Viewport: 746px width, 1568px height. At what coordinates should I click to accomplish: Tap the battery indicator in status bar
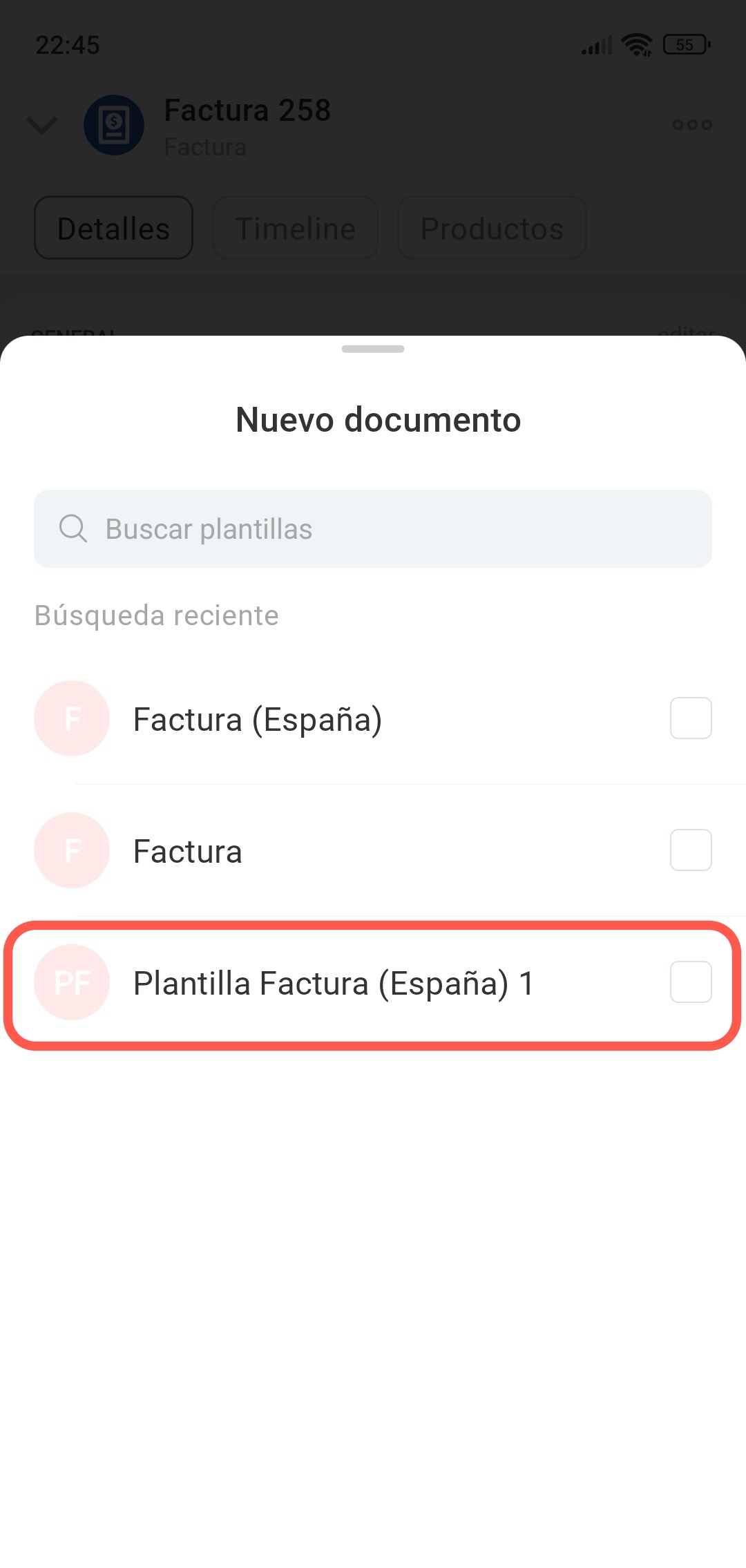(686, 45)
